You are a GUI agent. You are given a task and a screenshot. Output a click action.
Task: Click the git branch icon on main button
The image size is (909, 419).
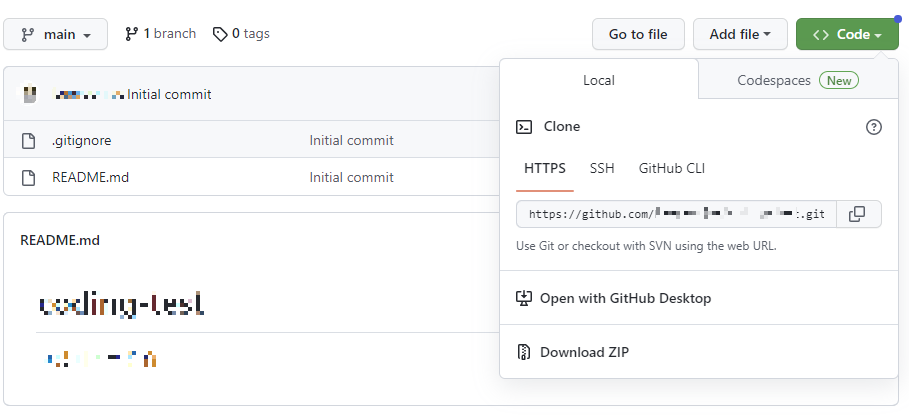[27, 35]
